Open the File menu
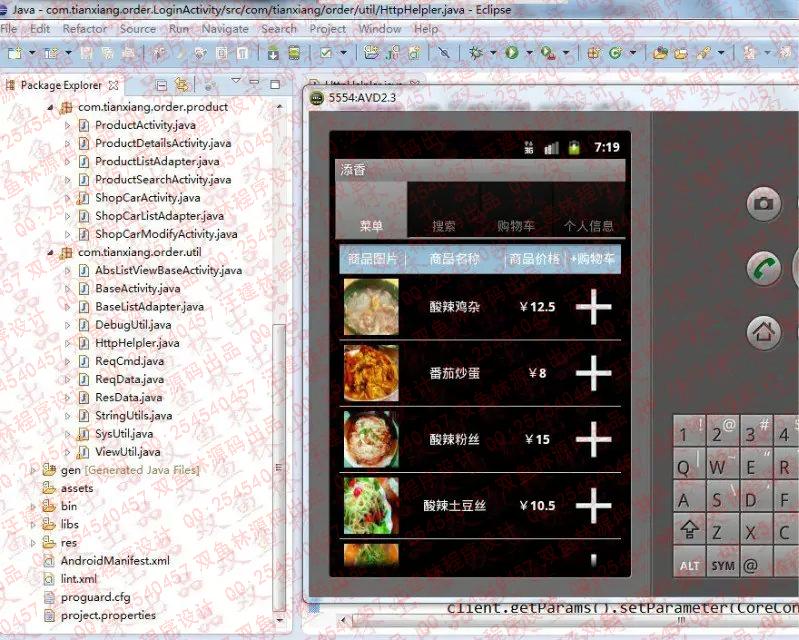799x640 pixels. 9,29
